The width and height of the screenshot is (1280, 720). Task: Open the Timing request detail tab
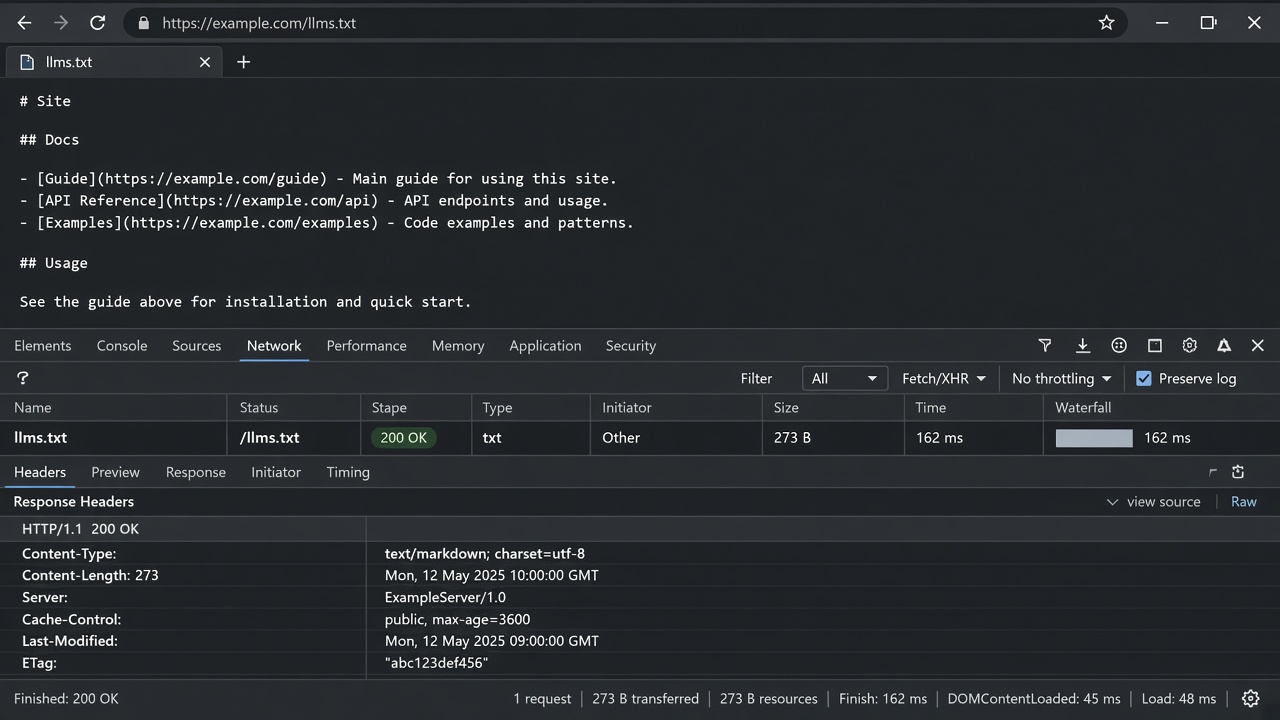(348, 472)
